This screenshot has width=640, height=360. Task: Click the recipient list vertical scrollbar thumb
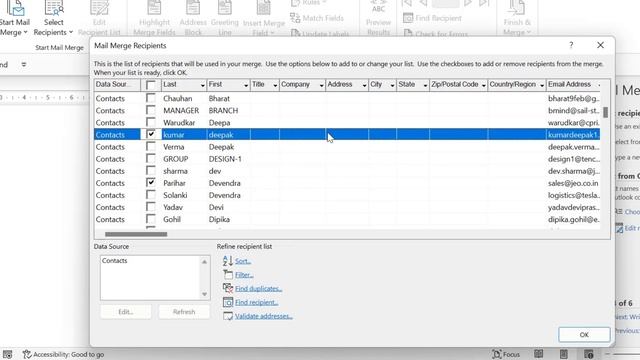tap(605, 112)
